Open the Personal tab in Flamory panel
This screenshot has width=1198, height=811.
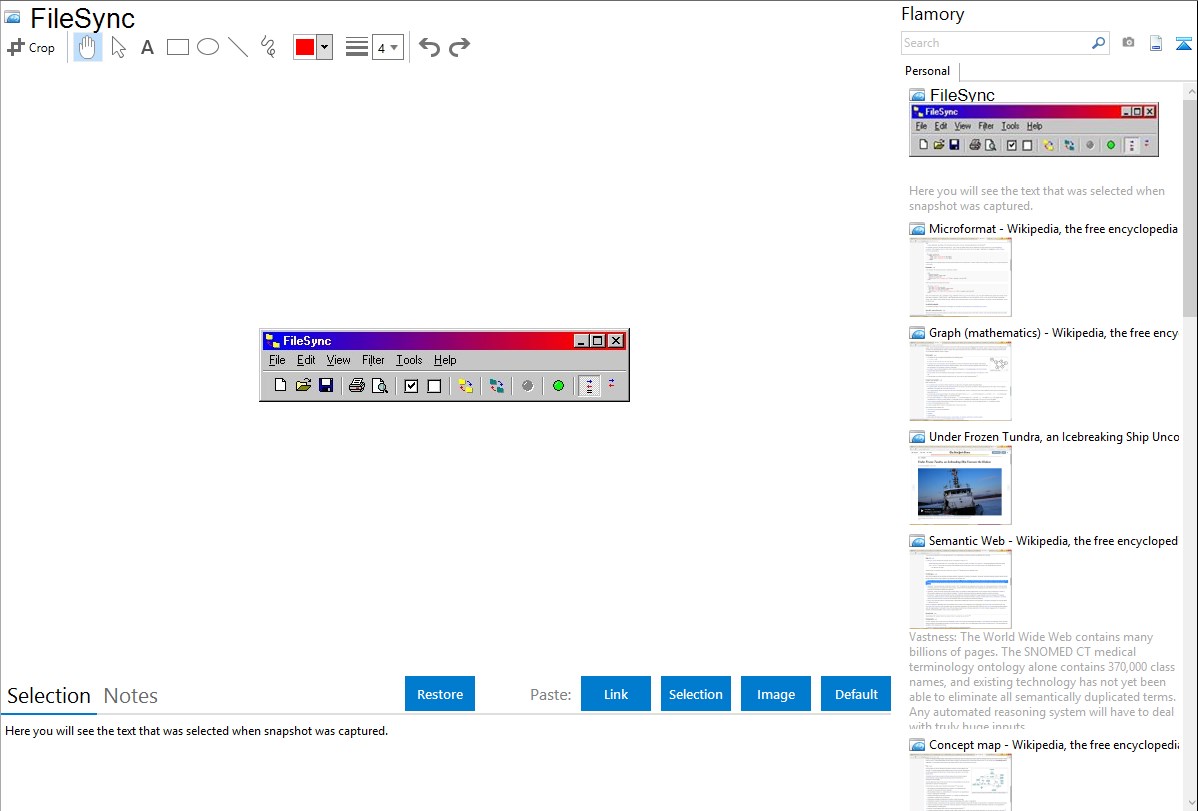click(927, 71)
